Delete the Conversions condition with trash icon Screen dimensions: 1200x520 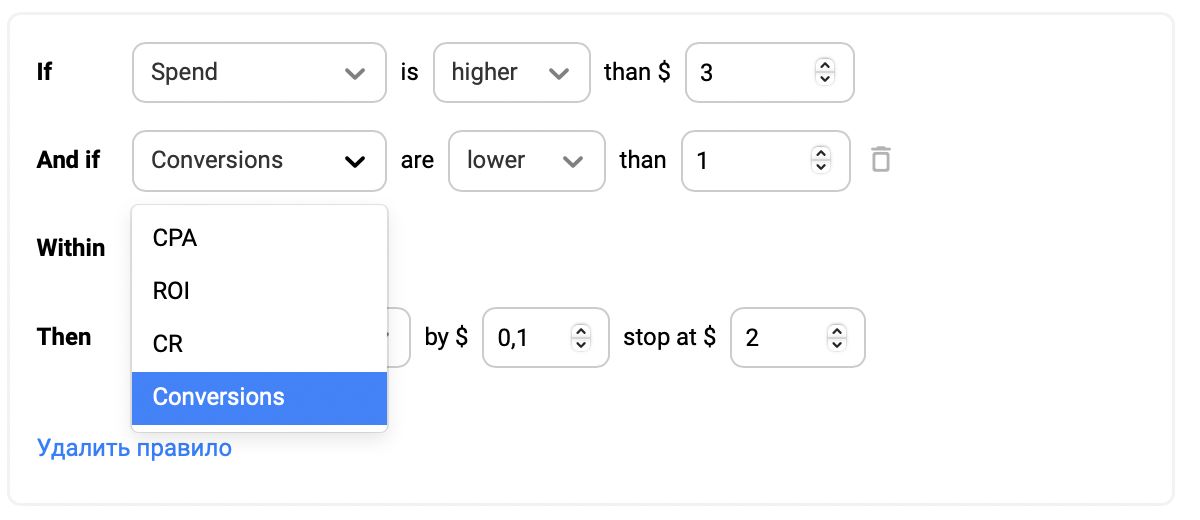coord(880,160)
